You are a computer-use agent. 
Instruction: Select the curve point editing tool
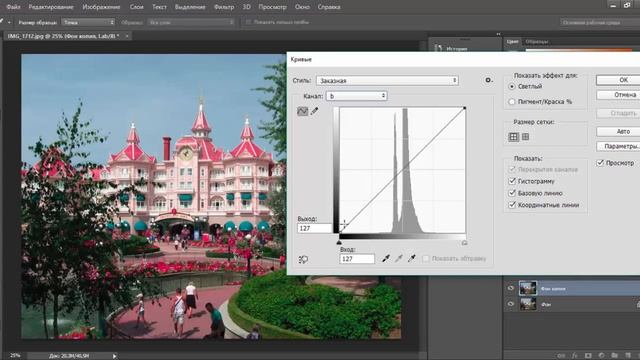point(302,111)
